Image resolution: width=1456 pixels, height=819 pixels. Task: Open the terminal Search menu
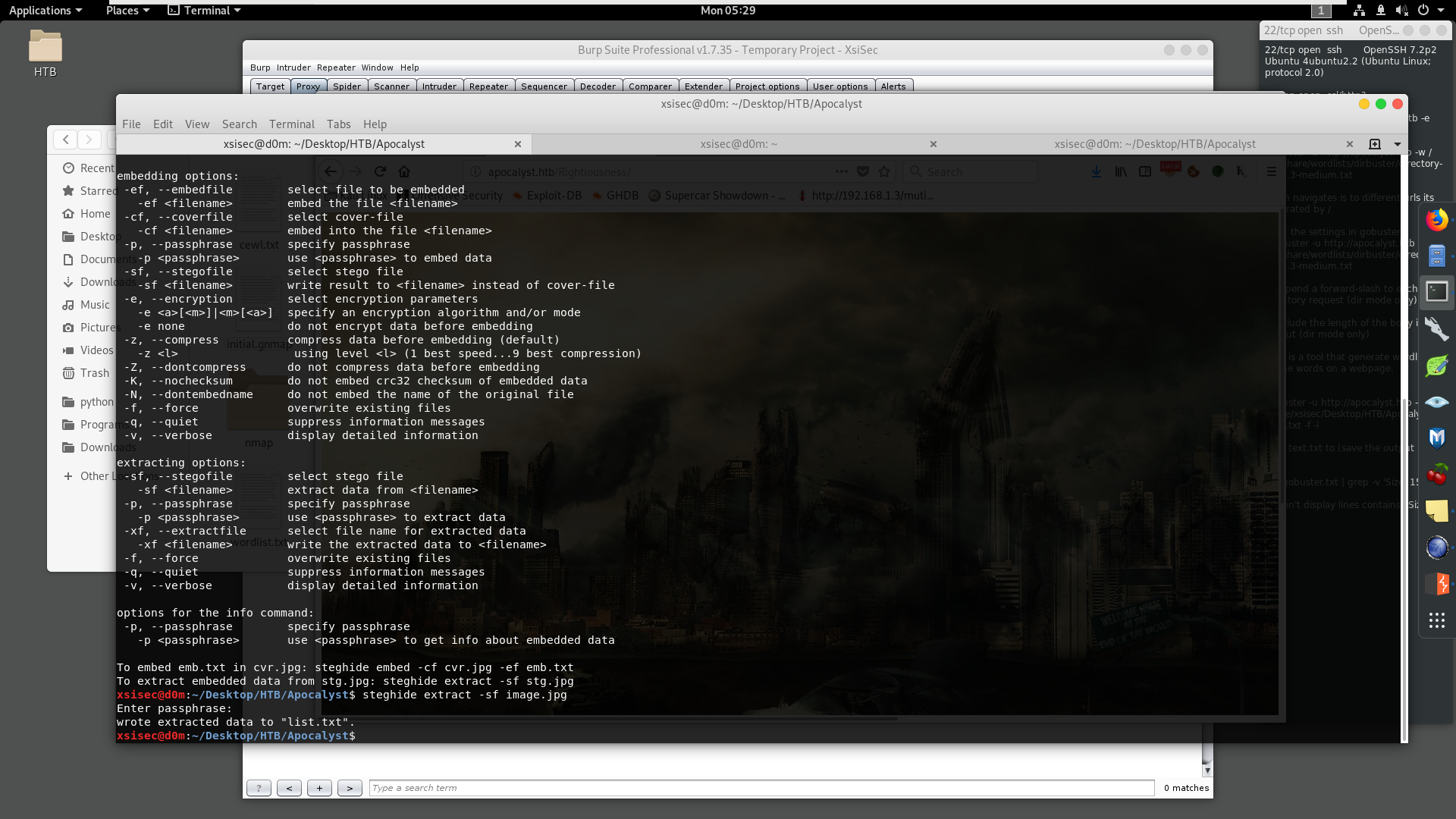[240, 124]
